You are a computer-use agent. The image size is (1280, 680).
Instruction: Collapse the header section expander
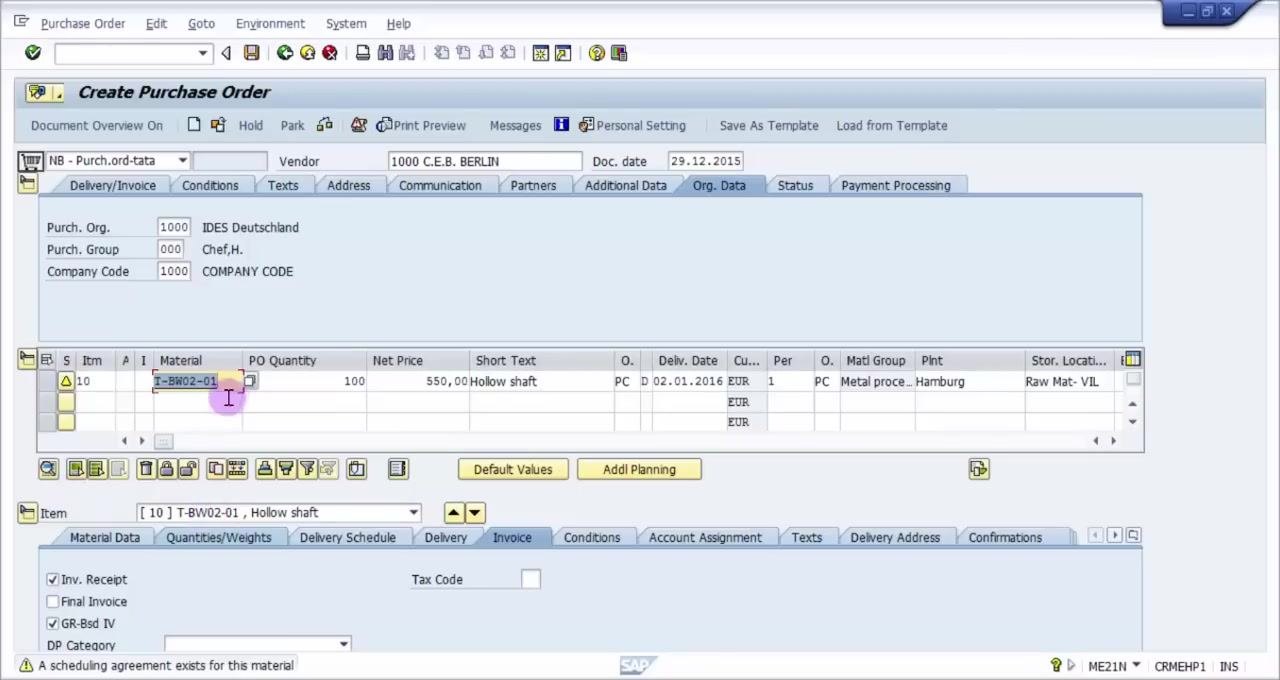pyautogui.click(x=27, y=183)
